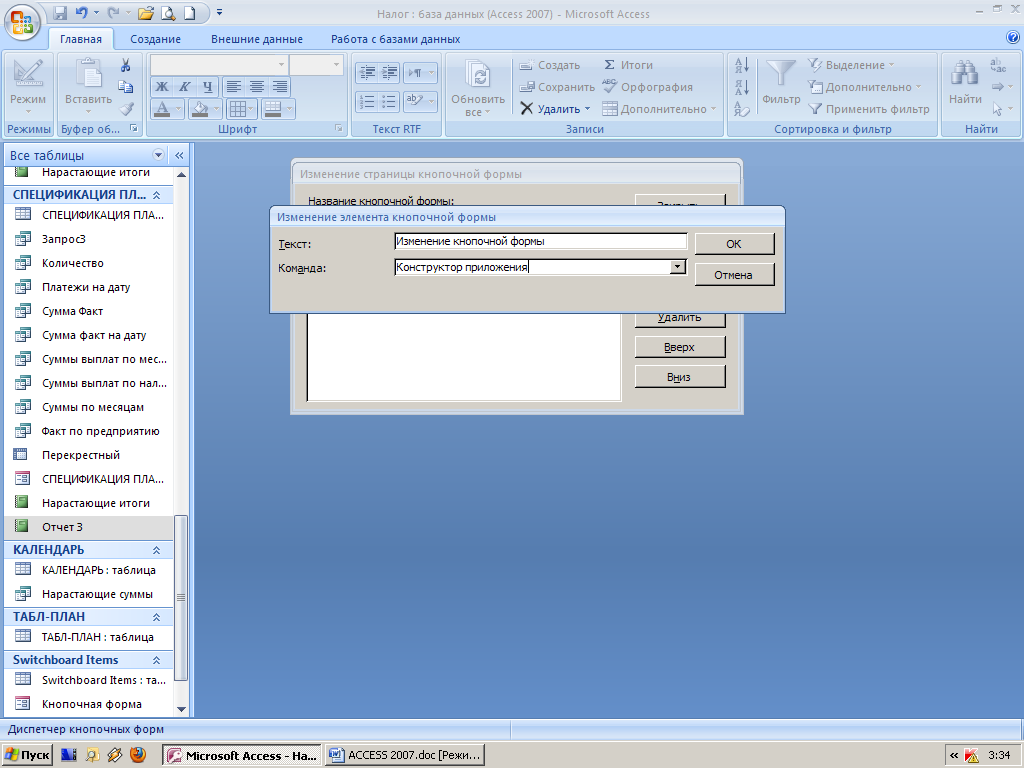Open the Все таблицы pane dropdown arrow
Viewport: 1024px width, 768px height.
point(157,155)
